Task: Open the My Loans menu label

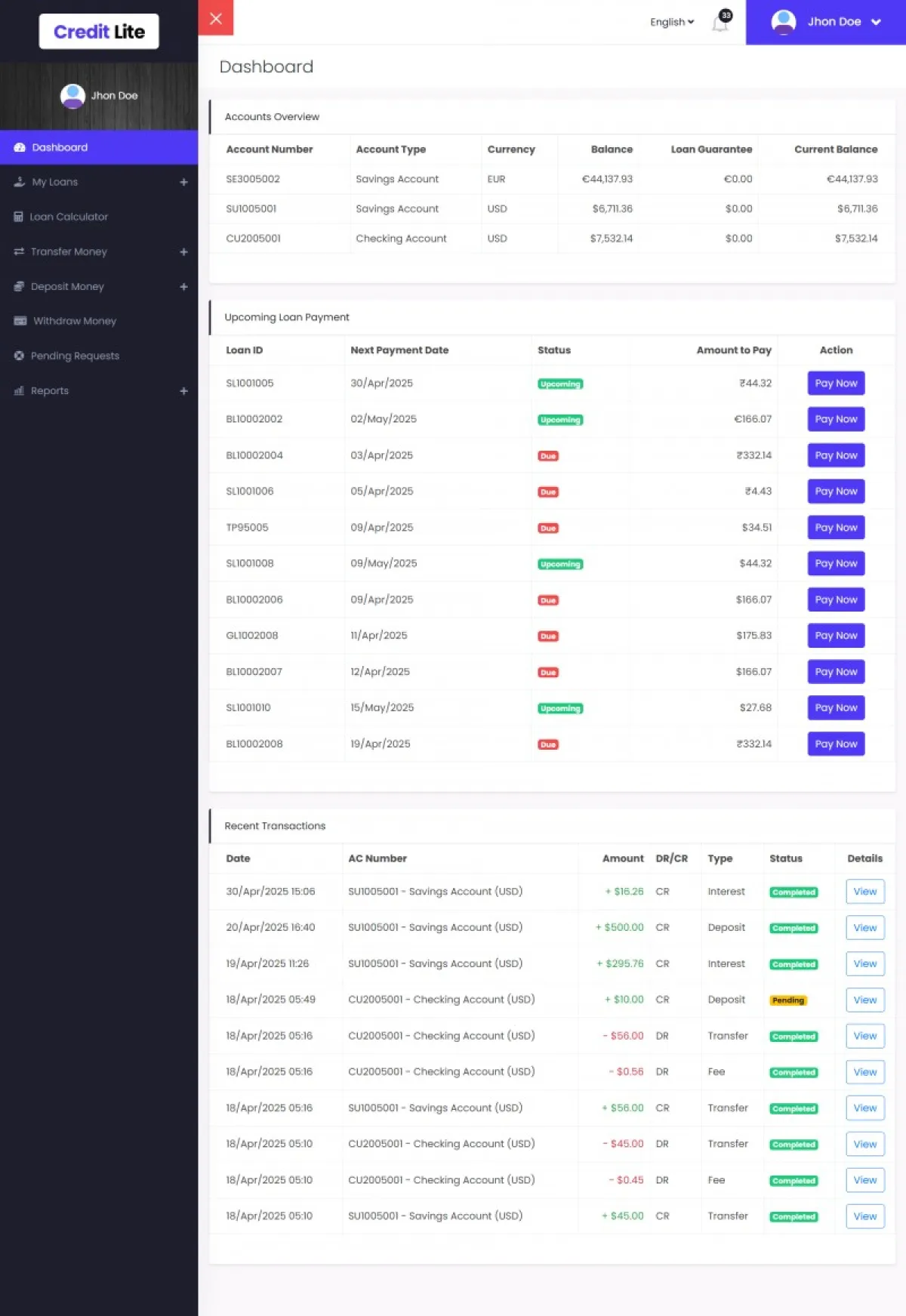Action: click(55, 183)
